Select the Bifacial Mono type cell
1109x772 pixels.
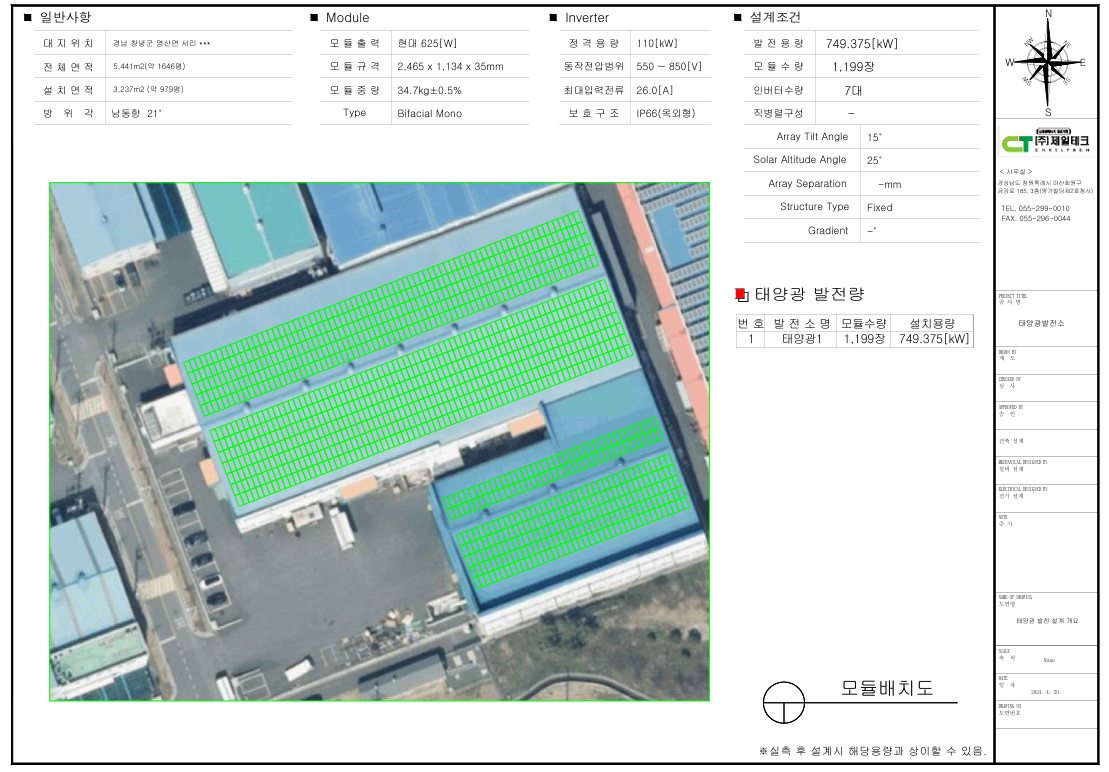pyautogui.click(x=430, y=114)
